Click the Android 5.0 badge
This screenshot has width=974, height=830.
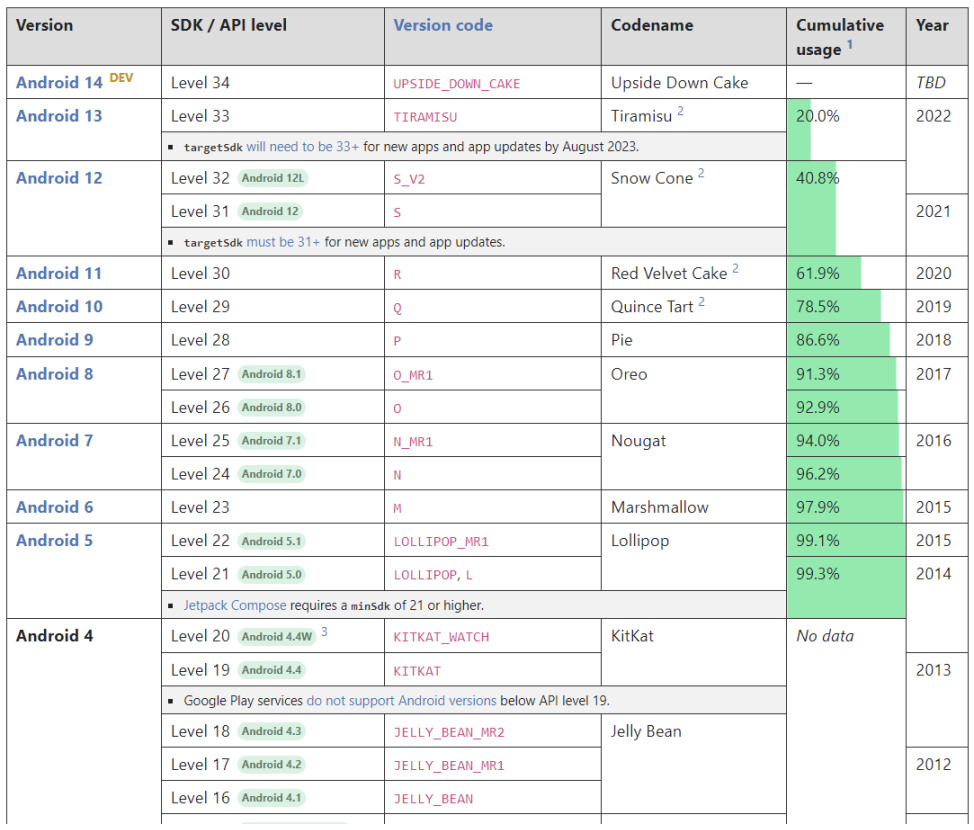point(271,575)
